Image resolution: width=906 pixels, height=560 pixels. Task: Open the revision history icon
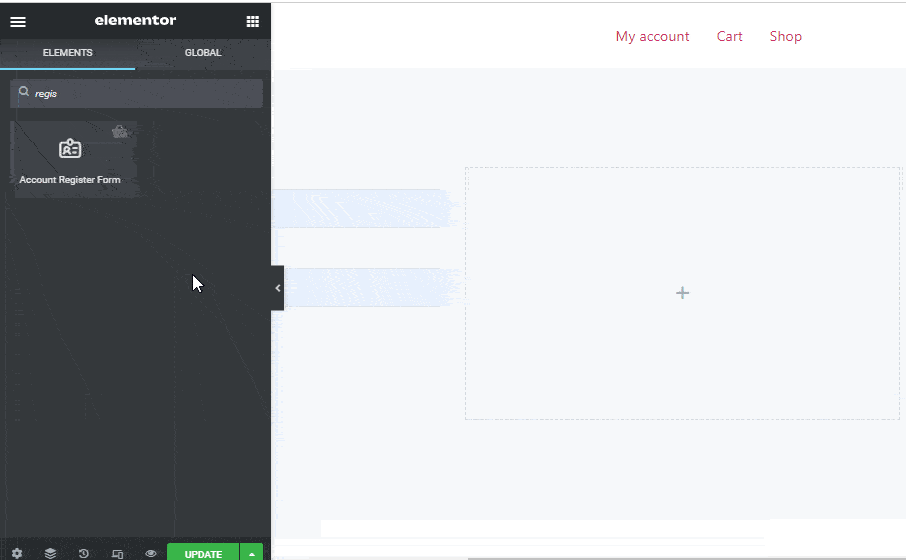click(83, 553)
